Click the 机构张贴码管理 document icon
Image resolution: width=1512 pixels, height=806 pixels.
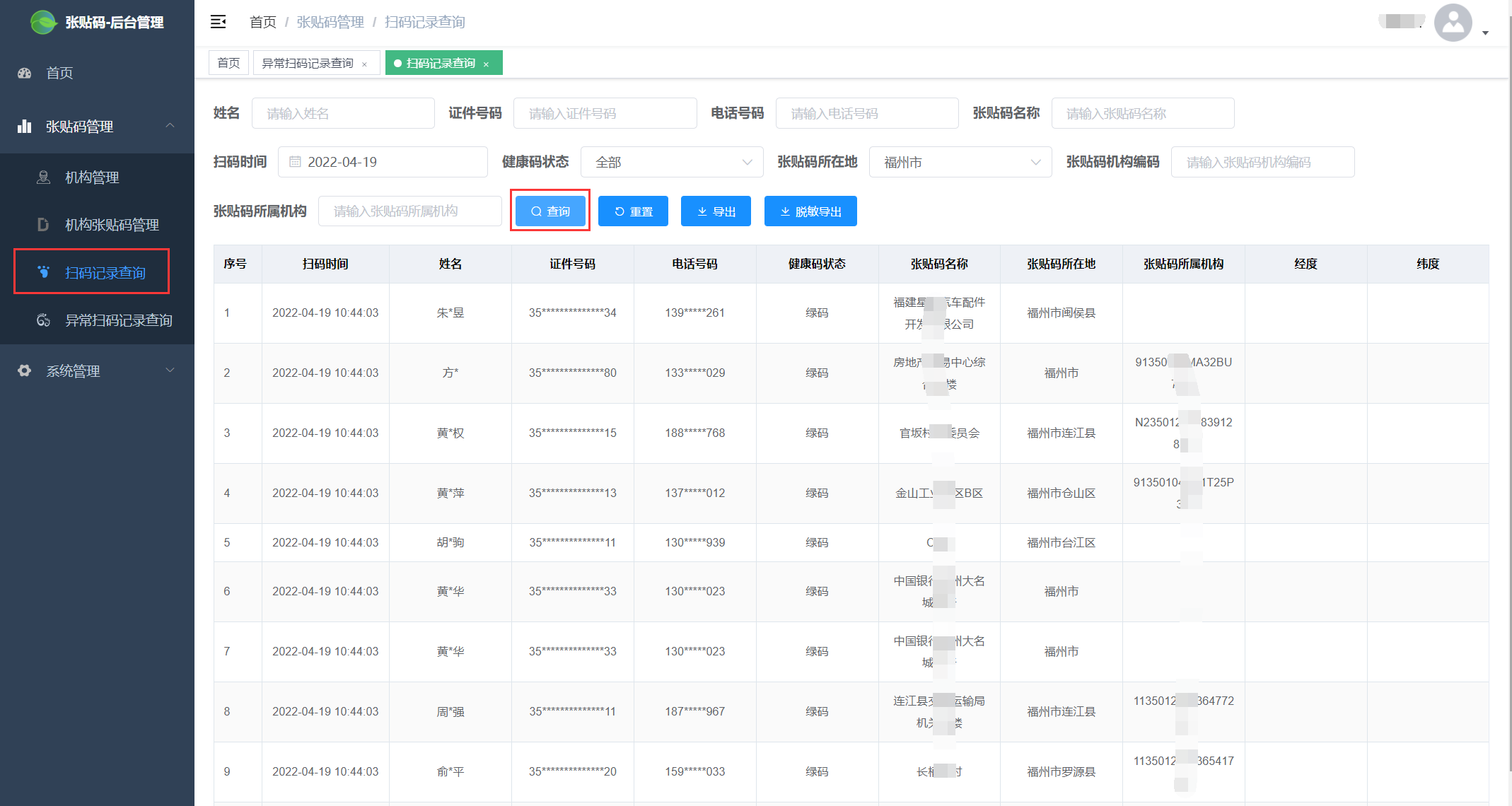pos(43,225)
